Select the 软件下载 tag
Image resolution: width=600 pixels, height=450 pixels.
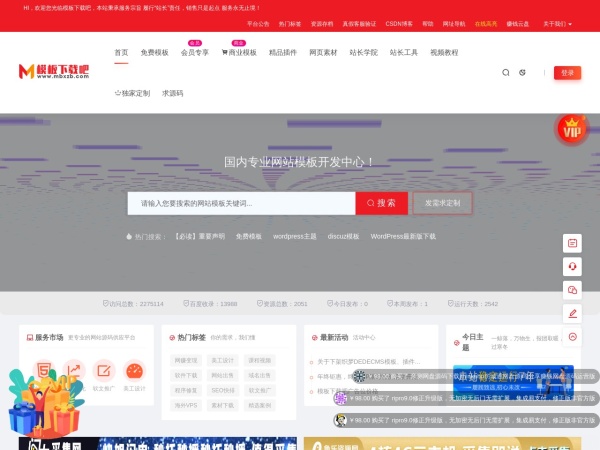186,375
